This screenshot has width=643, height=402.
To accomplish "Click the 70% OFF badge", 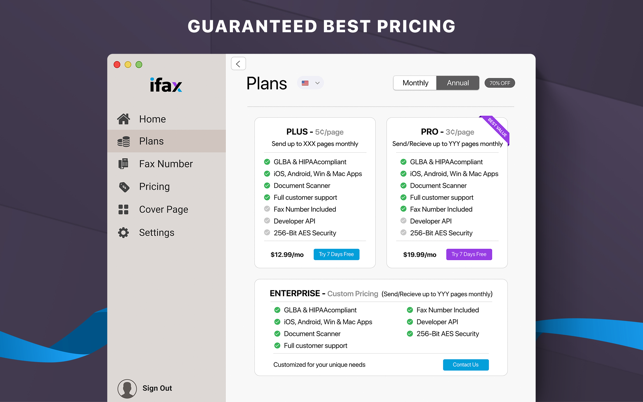I will [x=499, y=83].
